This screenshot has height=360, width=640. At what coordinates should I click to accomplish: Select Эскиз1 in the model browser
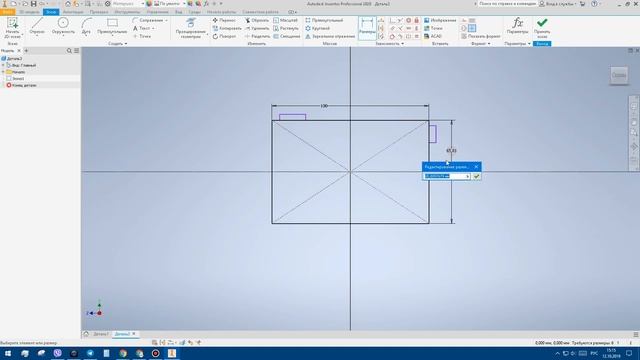pyautogui.click(x=18, y=78)
